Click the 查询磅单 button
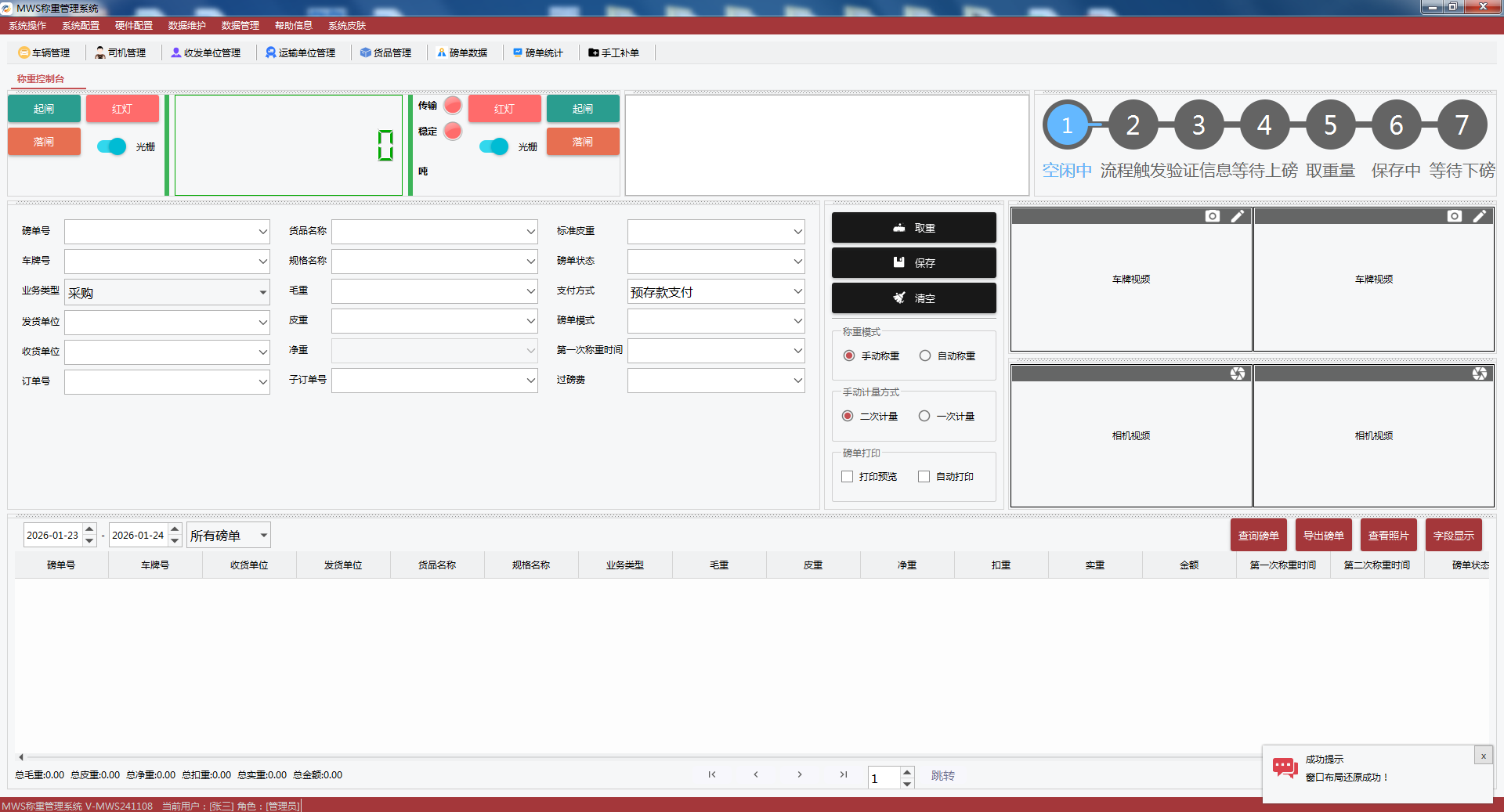Screen dimensions: 1504x812 click(1258, 536)
